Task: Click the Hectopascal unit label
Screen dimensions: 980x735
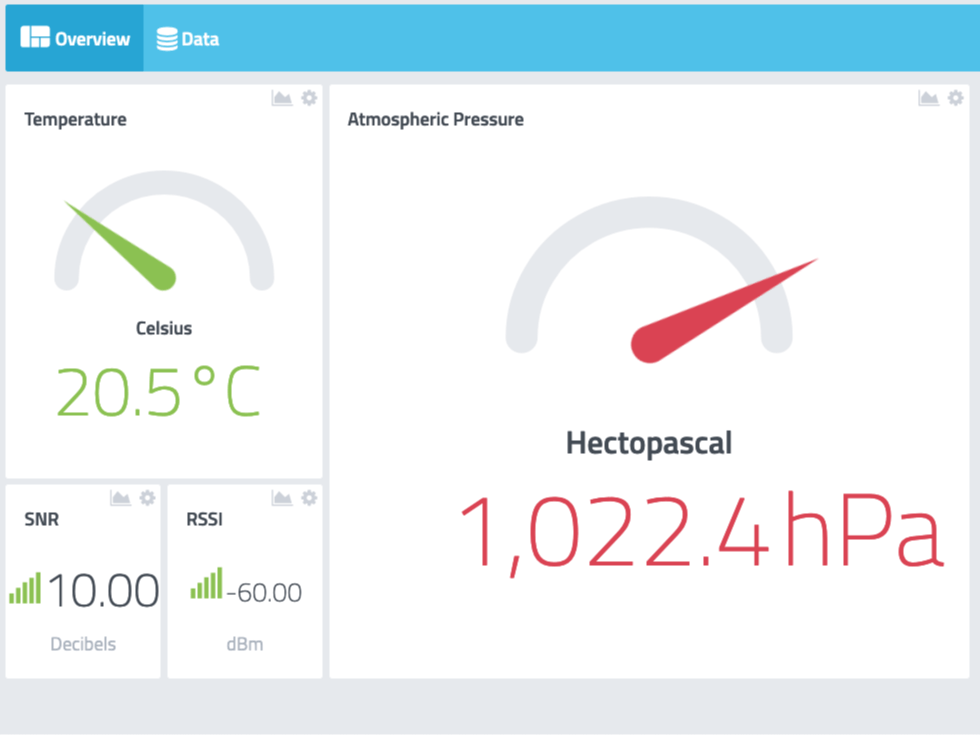Action: pos(649,444)
